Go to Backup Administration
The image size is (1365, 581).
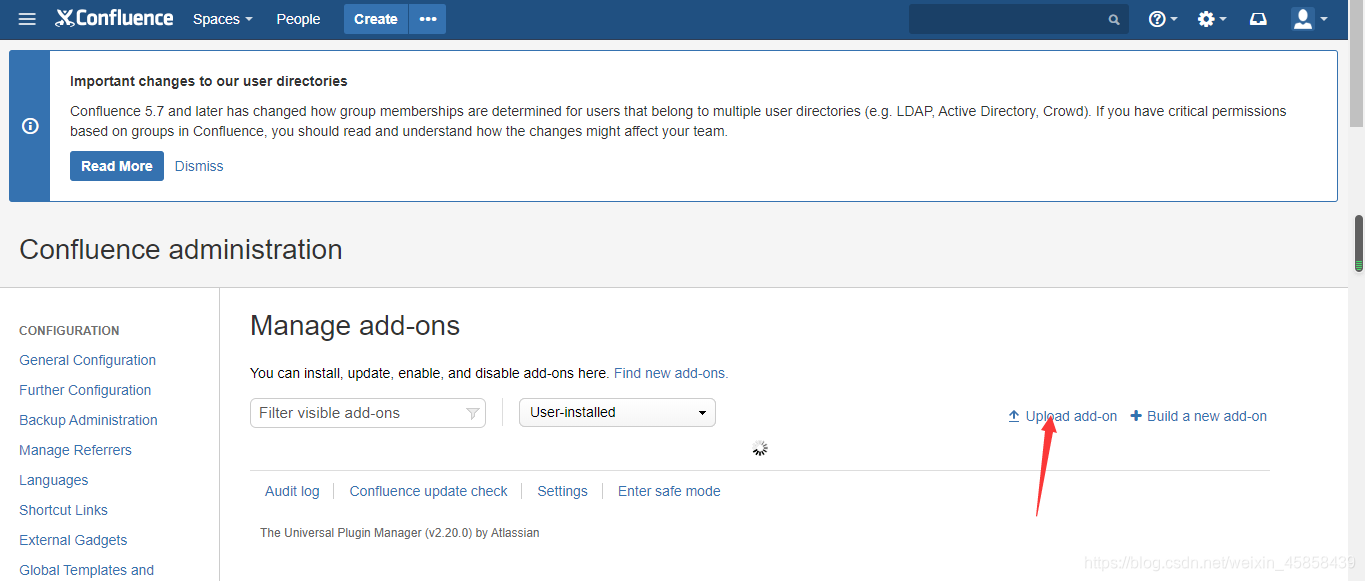point(88,420)
